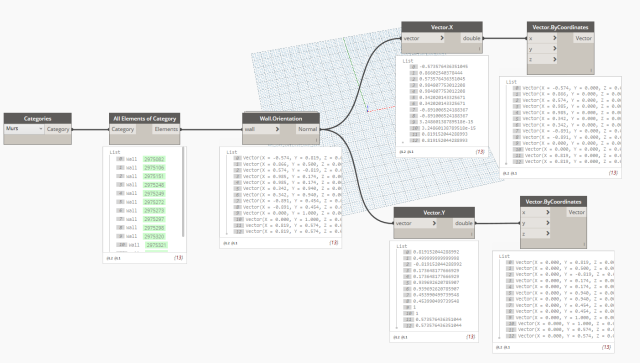Select All Elements of Category node header
This screenshot has width=640, height=363.
pyautogui.click(x=144, y=118)
